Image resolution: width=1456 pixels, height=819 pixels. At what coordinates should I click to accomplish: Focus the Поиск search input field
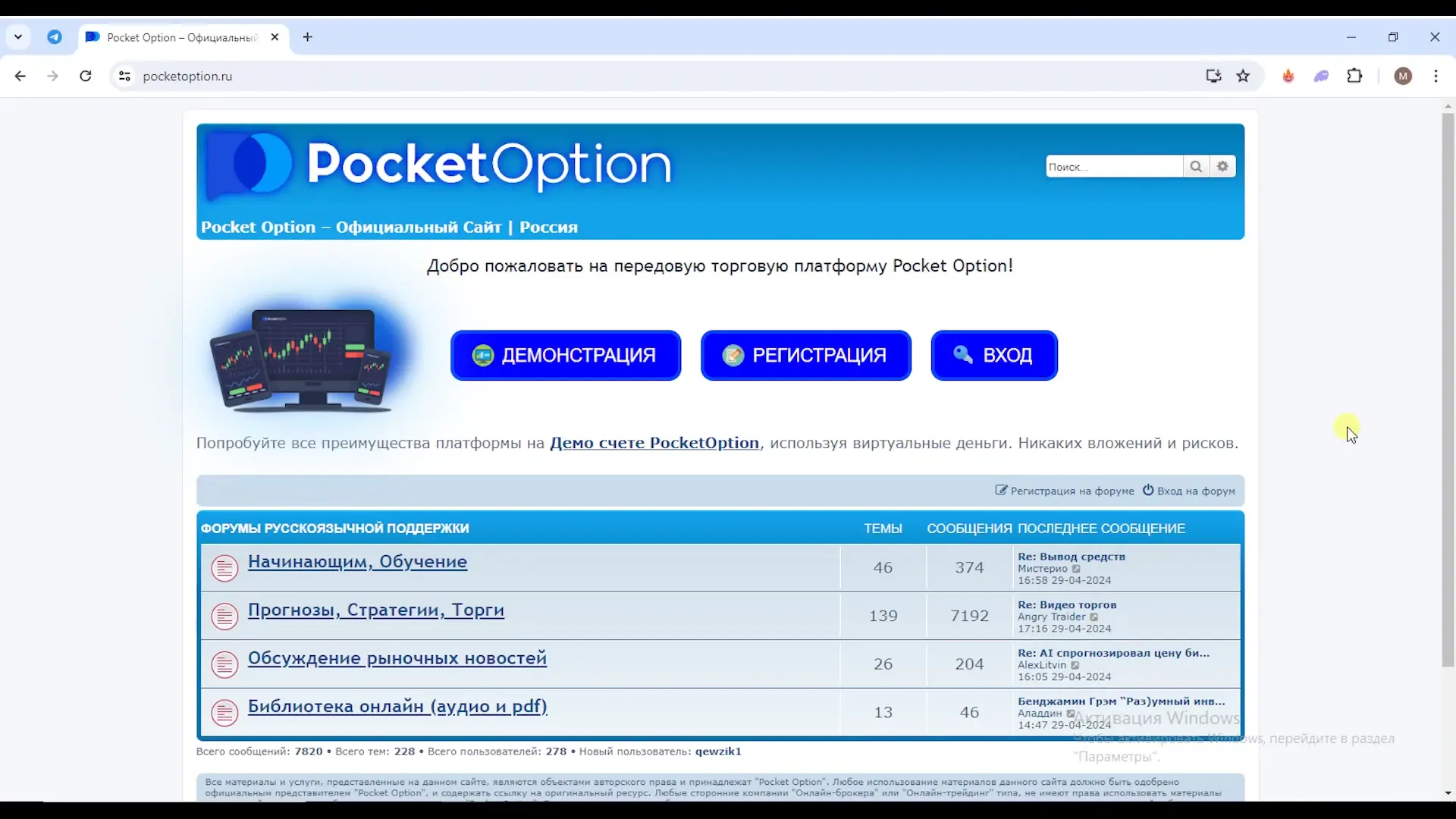point(1113,167)
